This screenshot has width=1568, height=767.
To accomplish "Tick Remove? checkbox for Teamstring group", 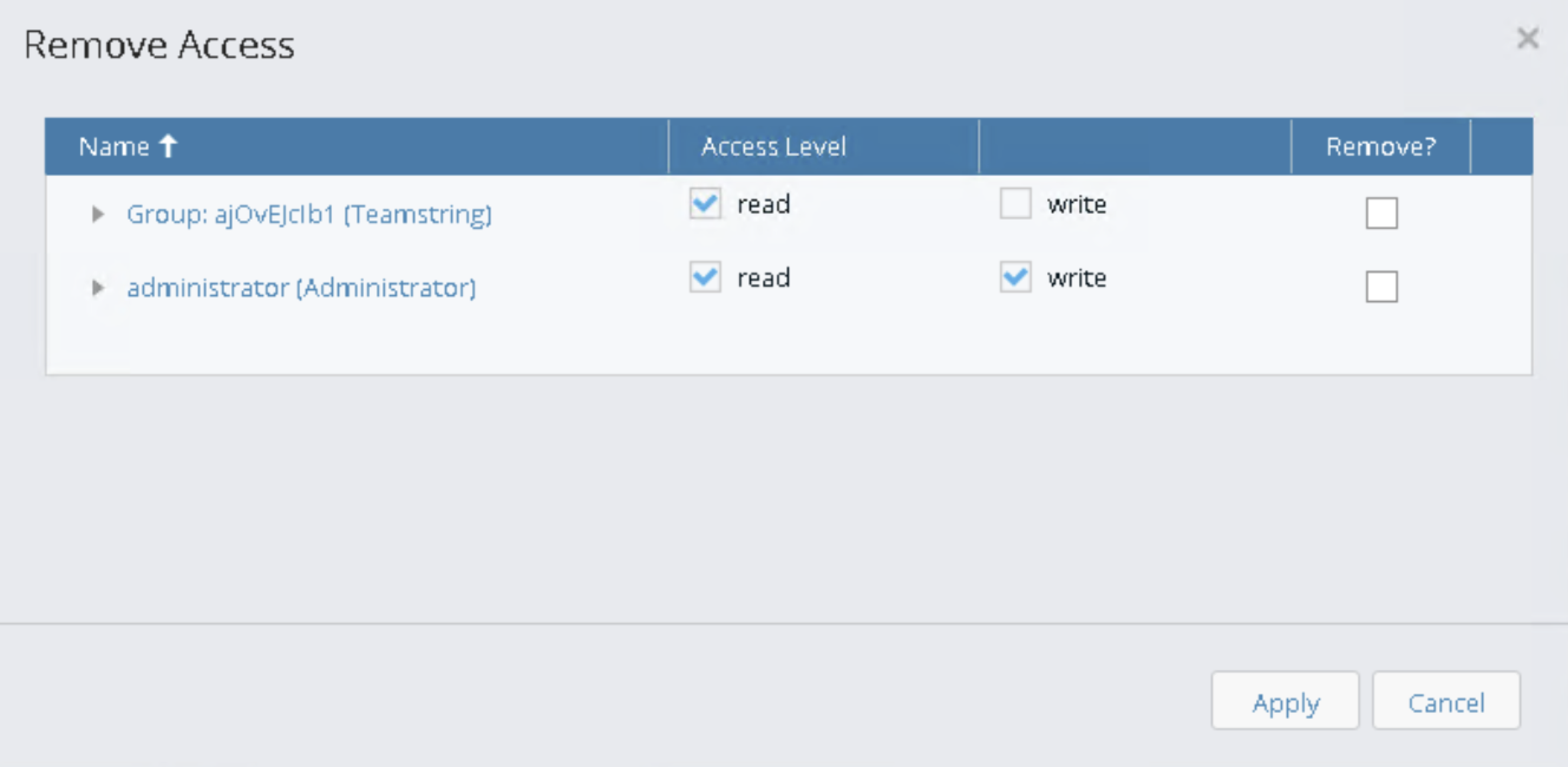I will pos(1381,213).
